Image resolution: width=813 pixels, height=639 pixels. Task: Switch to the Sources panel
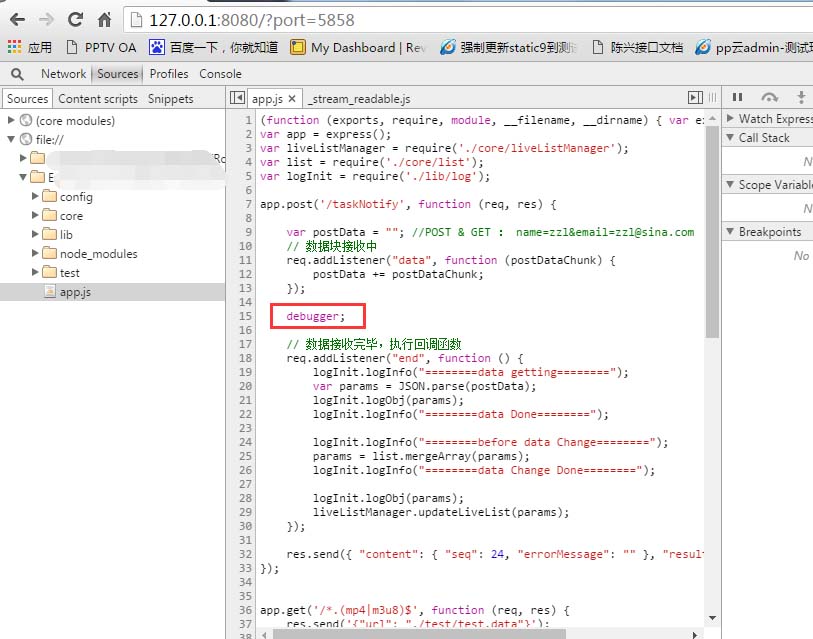[118, 74]
